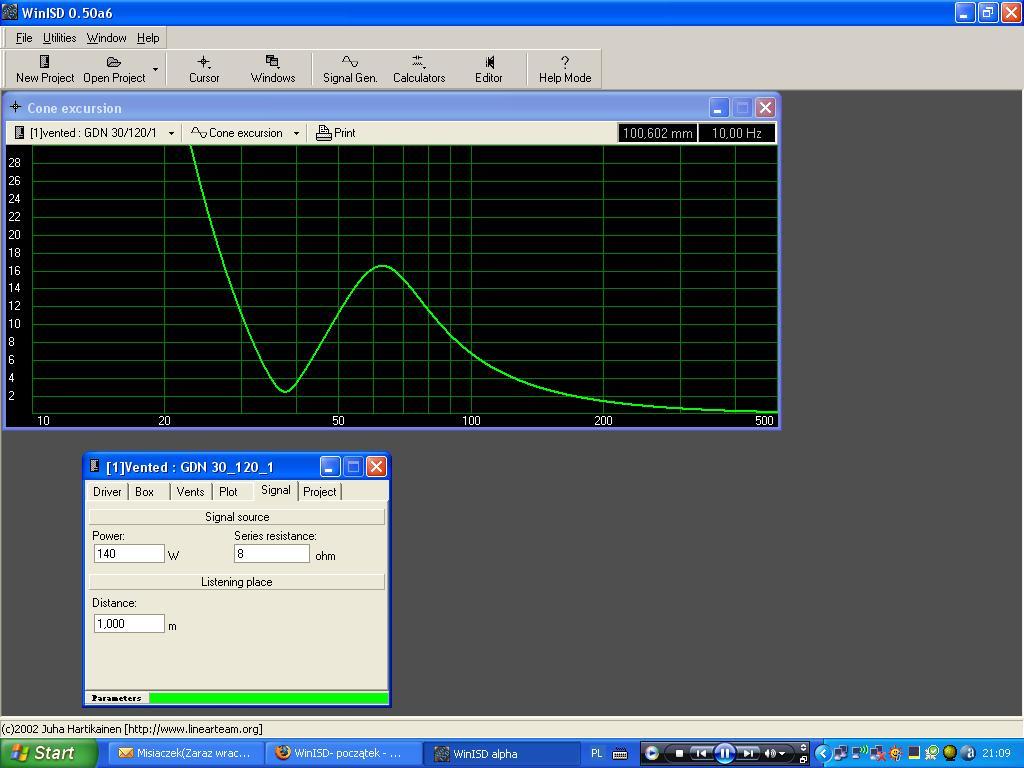Open the Utilities menu
This screenshot has width=1024, height=768.
click(x=59, y=38)
